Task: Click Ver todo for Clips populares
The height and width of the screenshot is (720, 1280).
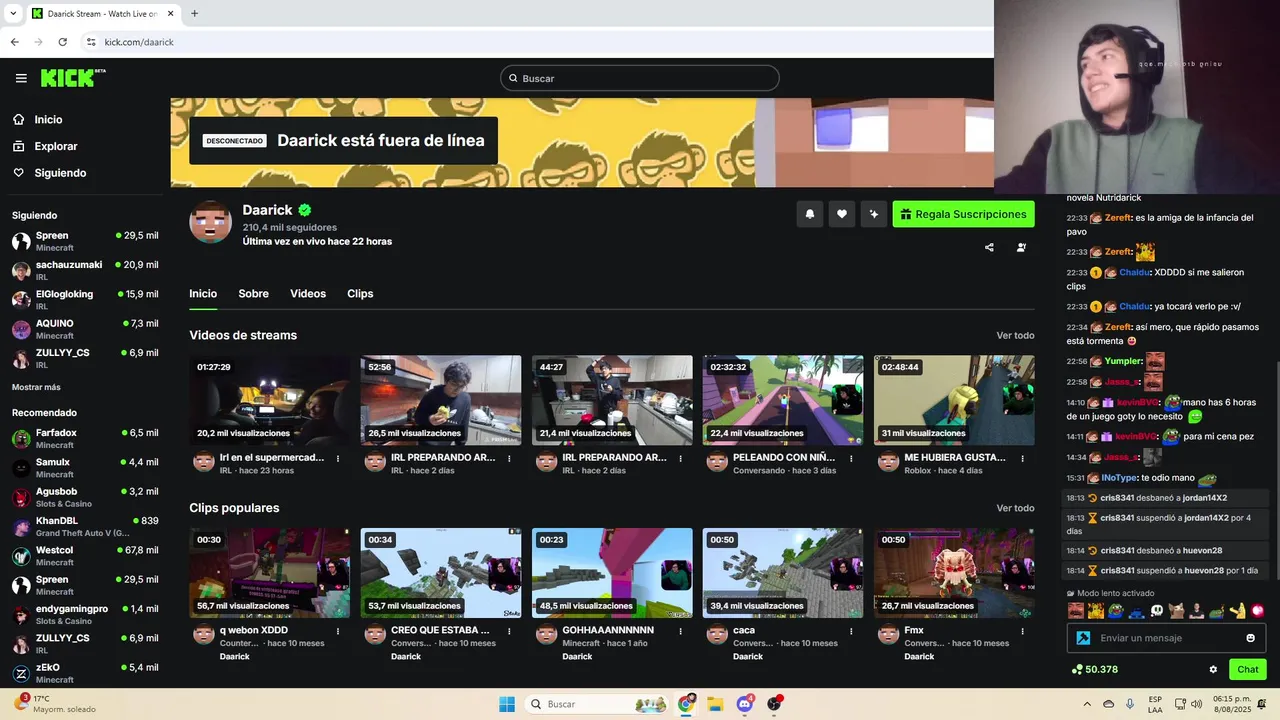Action: tap(1015, 508)
